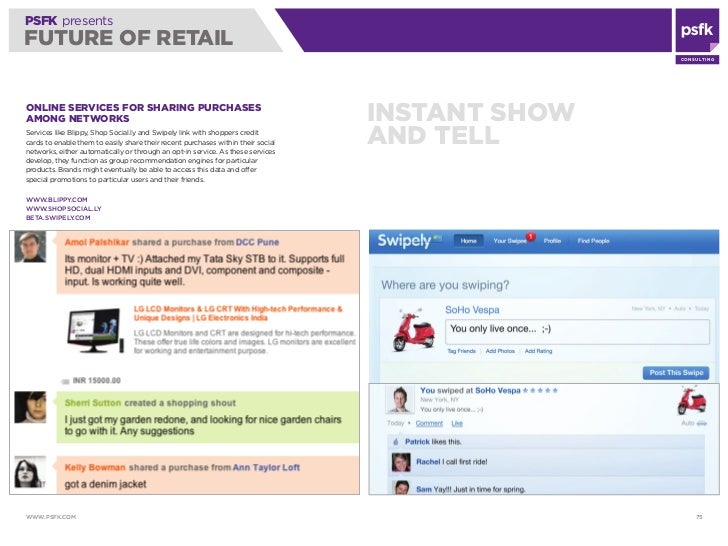
Task: Click Kelly Bowman's name
Action: pyautogui.click(x=95, y=468)
